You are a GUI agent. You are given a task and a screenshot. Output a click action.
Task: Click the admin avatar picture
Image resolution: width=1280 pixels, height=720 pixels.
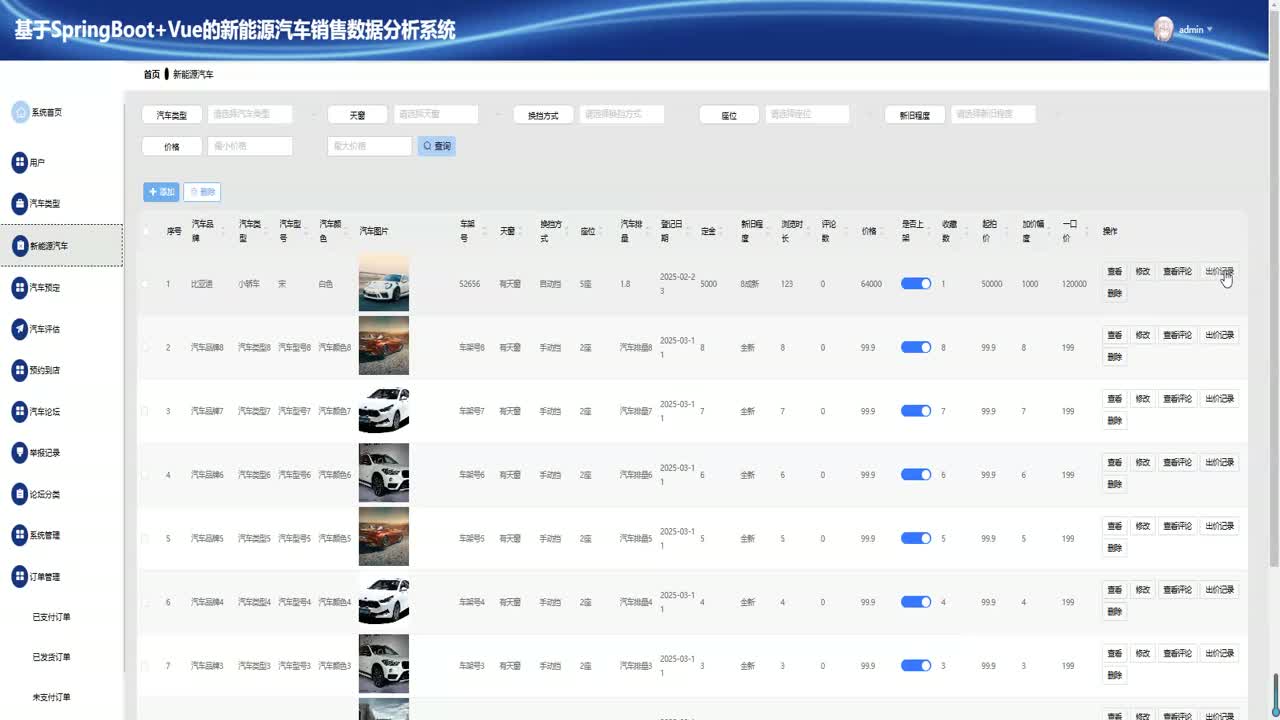click(1163, 29)
